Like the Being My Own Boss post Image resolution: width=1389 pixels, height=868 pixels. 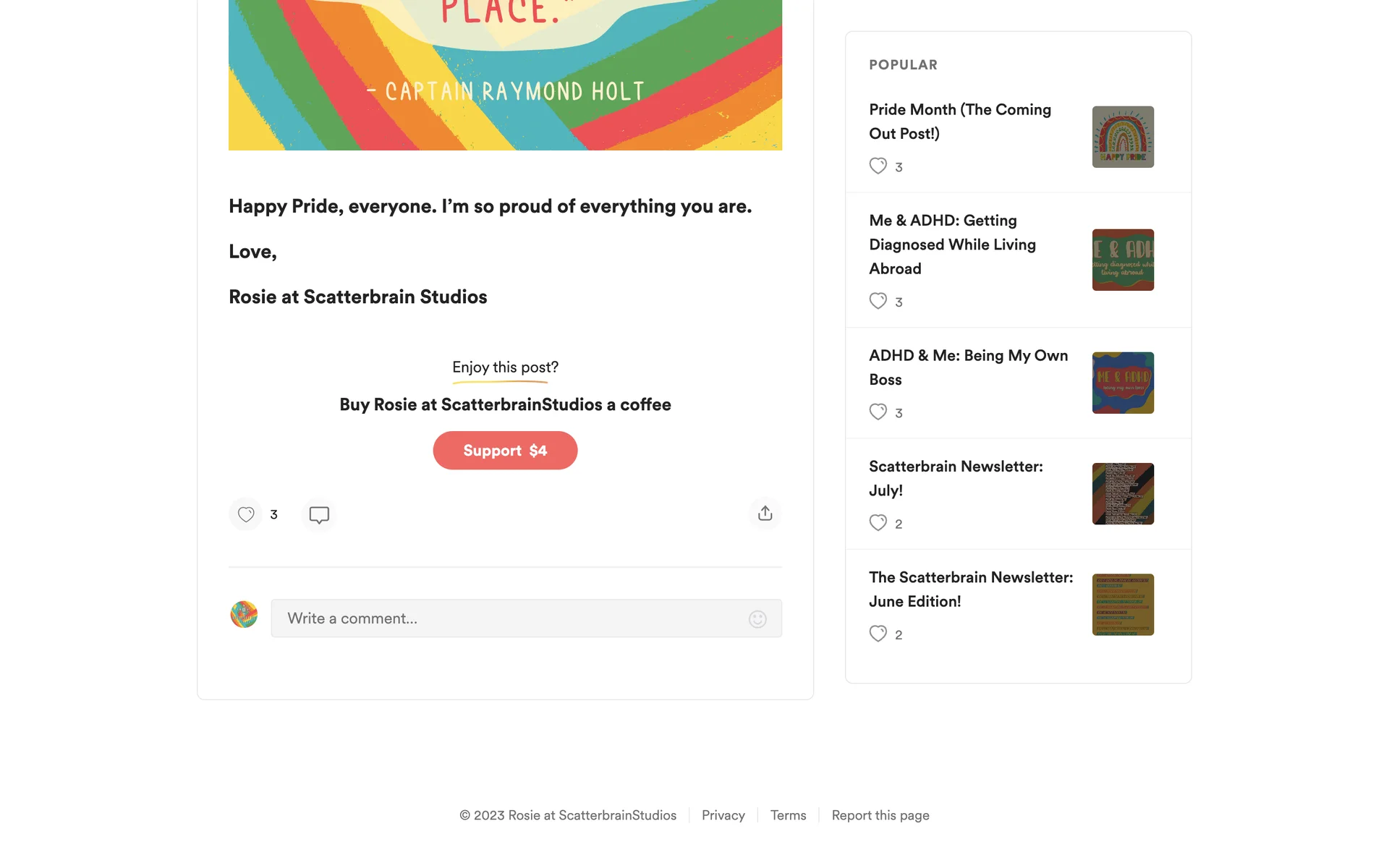click(878, 412)
